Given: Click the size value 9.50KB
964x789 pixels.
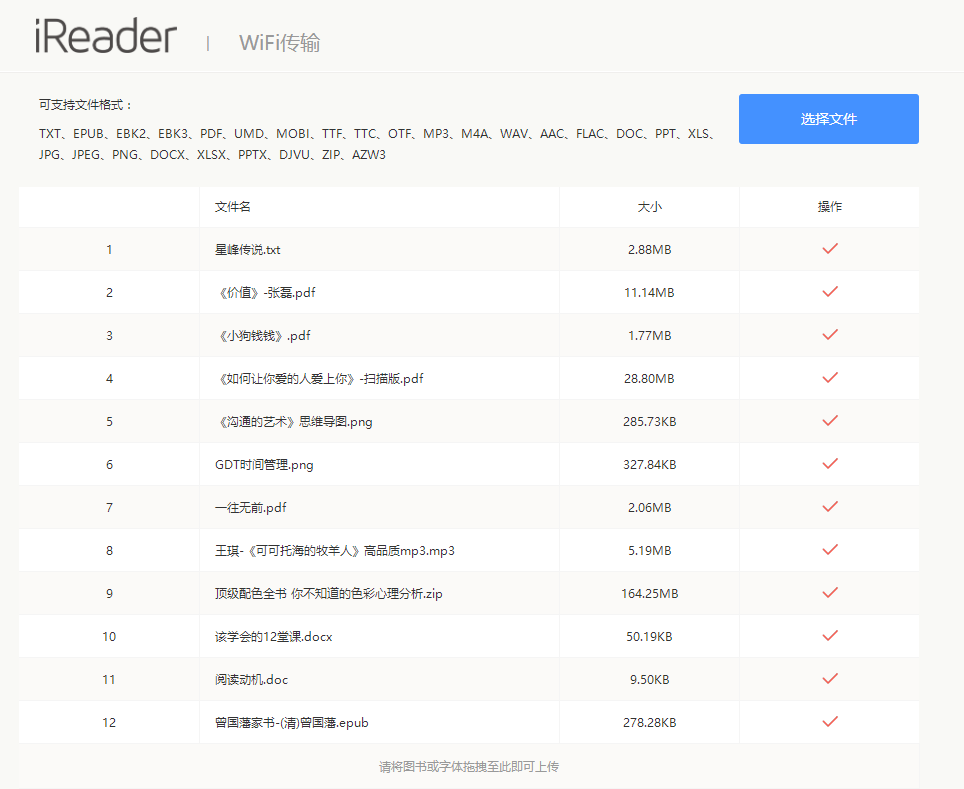Looking at the screenshot, I should [x=649, y=680].
